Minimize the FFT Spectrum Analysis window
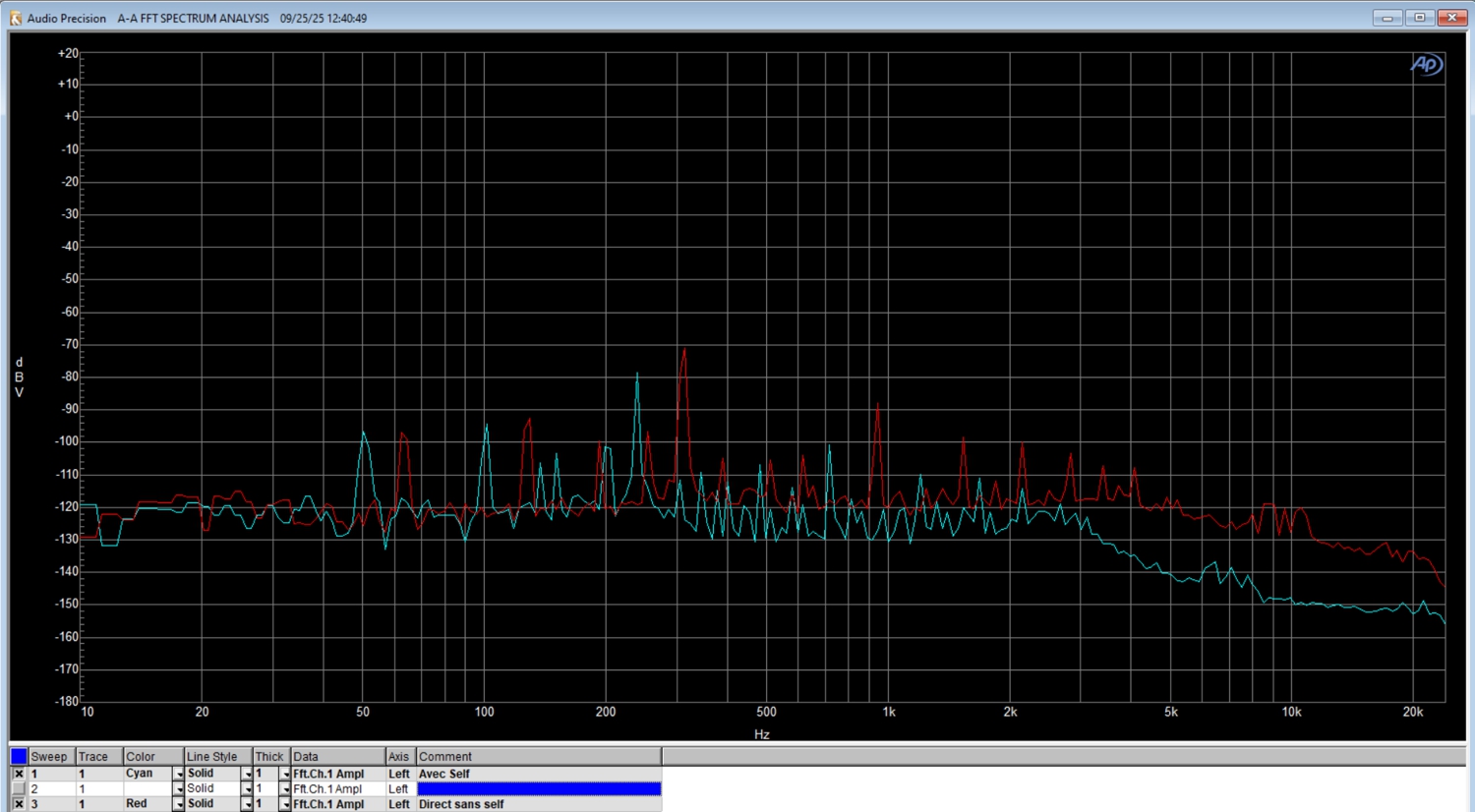Screen dimensions: 1475x812 (1386, 18)
